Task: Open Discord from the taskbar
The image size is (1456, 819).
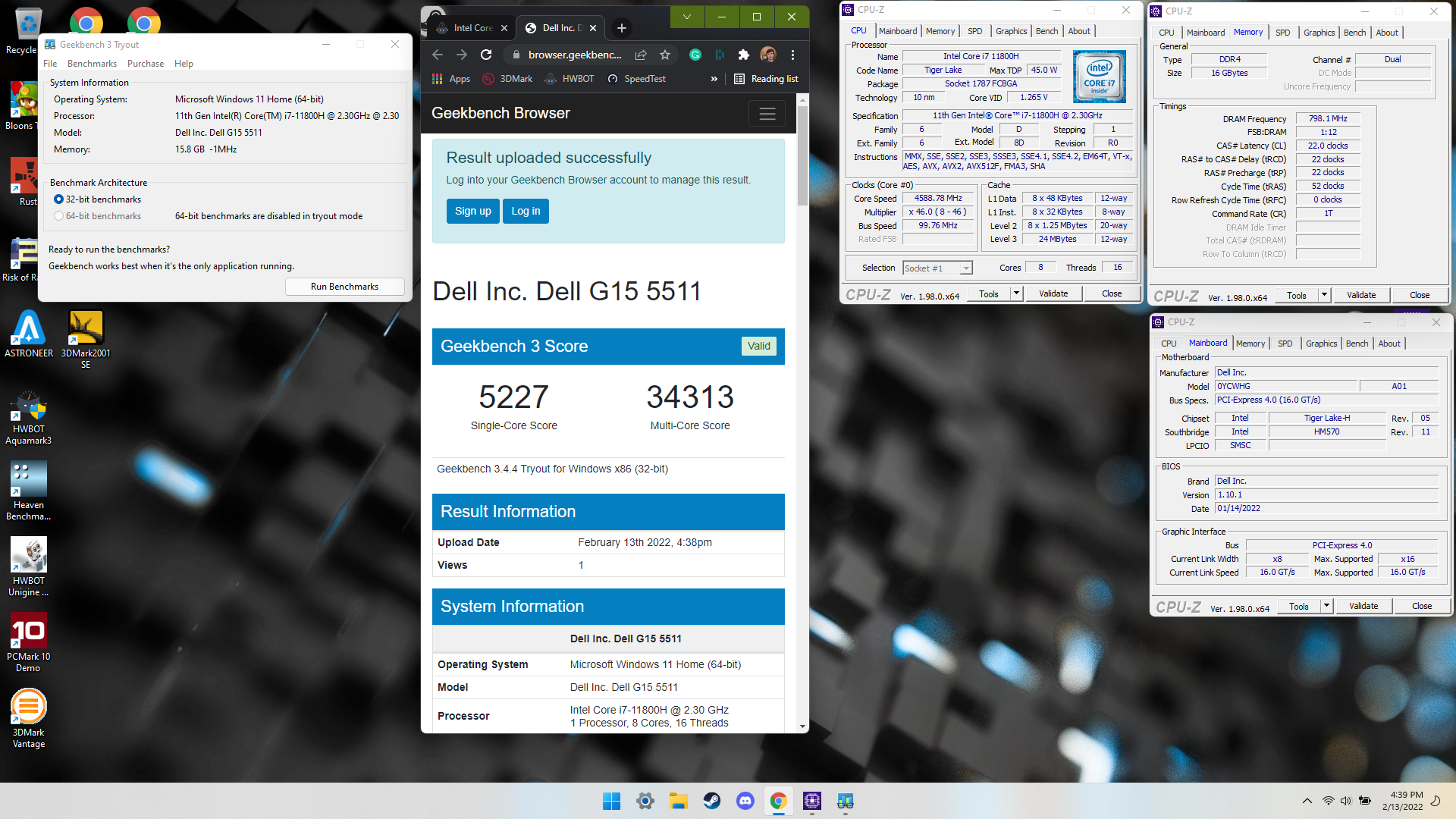Action: (745, 801)
